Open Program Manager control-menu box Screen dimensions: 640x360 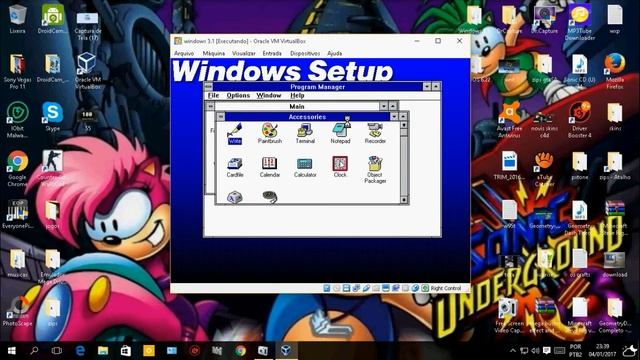coord(209,87)
